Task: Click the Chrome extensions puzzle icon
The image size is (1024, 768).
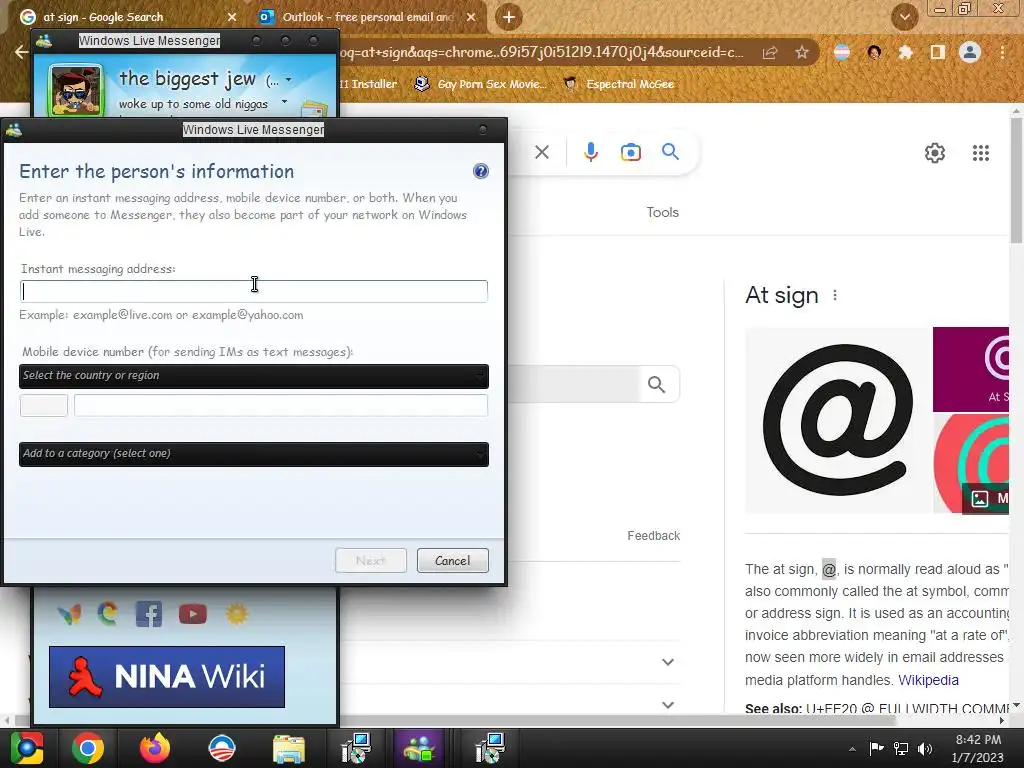Action: pos(905,52)
